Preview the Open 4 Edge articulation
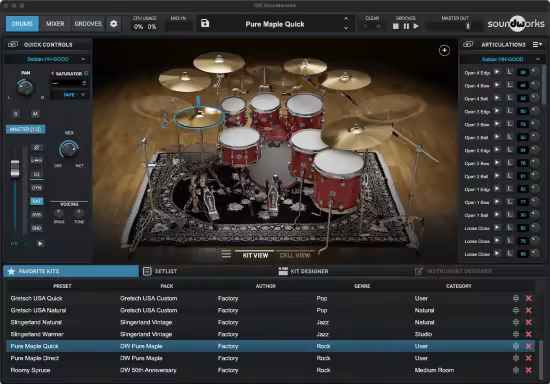Screen dimensions: 550x384 click(x=497, y=72)
